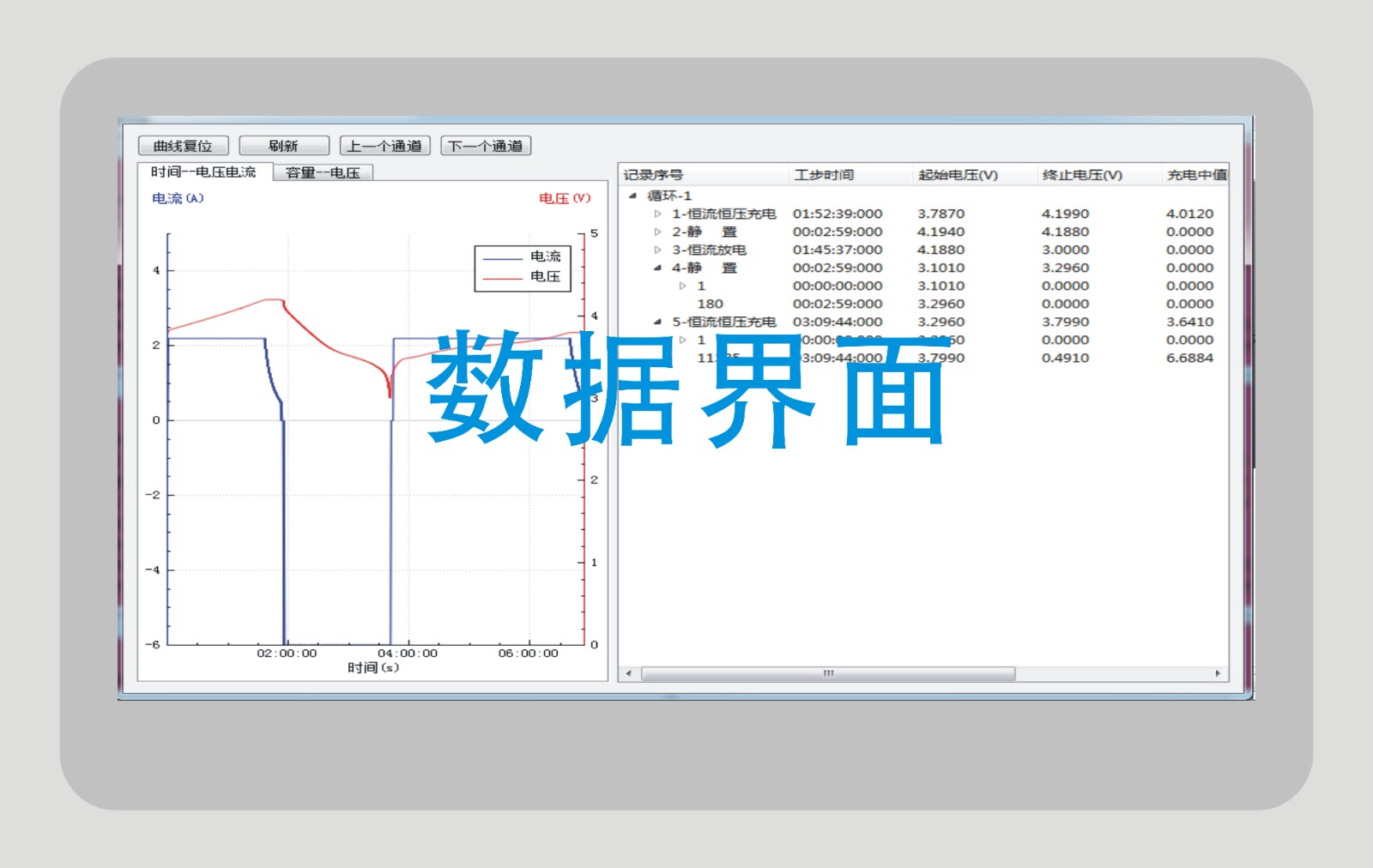Collapse the 循环-1 tree node

click(x=632, y=196)
